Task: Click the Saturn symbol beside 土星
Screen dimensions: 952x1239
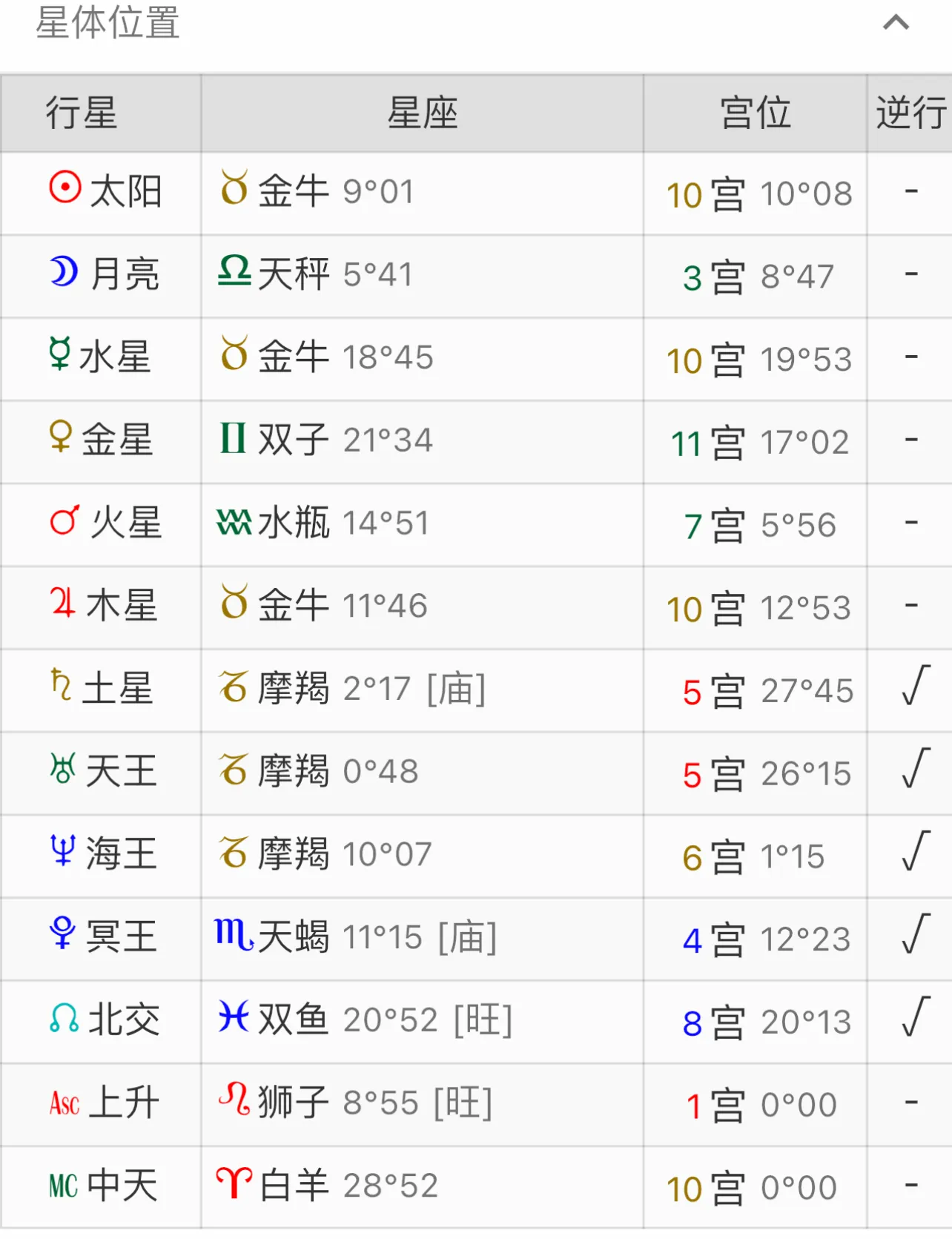Action: [x=61, y=685]
